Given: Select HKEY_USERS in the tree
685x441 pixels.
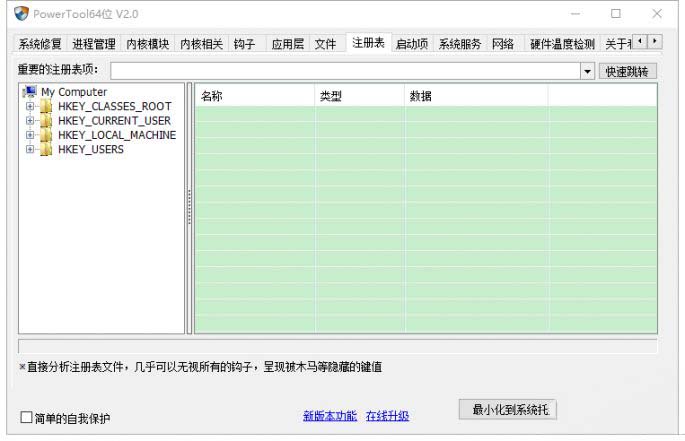Looking at the screenshot, I should coord(91,149).
